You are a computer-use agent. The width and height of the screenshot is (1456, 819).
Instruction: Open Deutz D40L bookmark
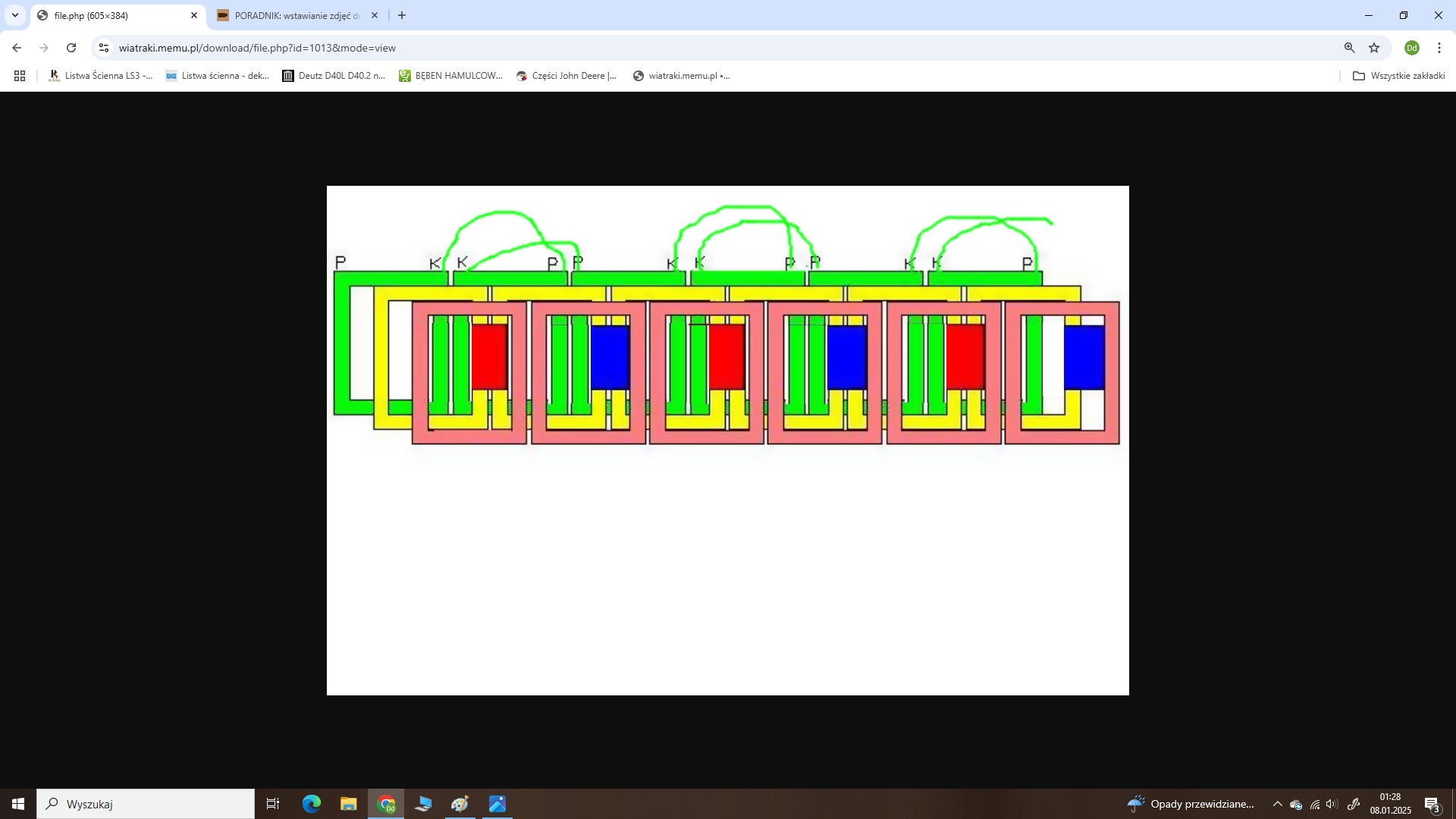tap(334, 76)
